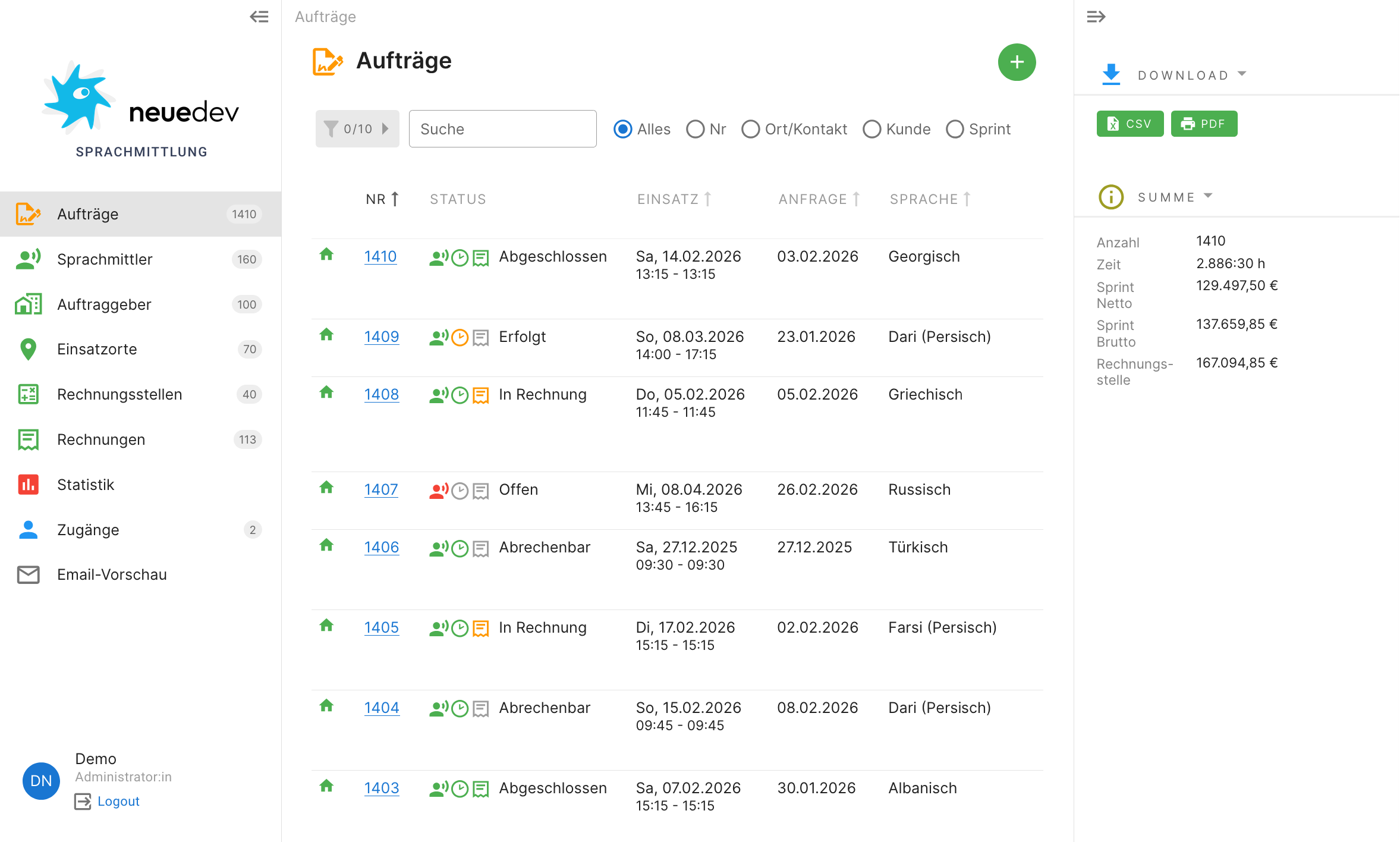
Task: Export the list as CSV
Action: point(1130,124)
